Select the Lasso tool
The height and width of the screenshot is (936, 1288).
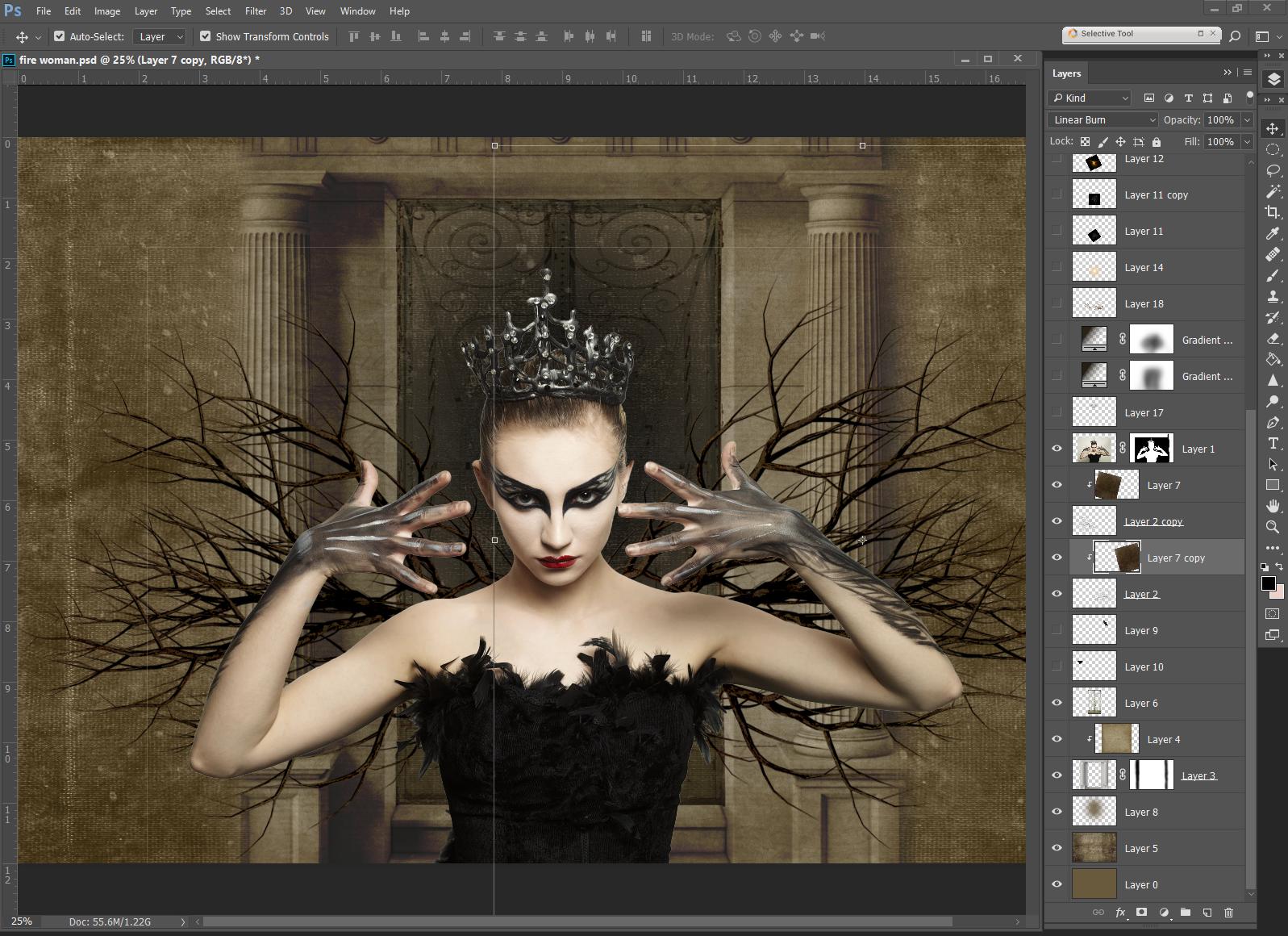(x=1273, y=170)
